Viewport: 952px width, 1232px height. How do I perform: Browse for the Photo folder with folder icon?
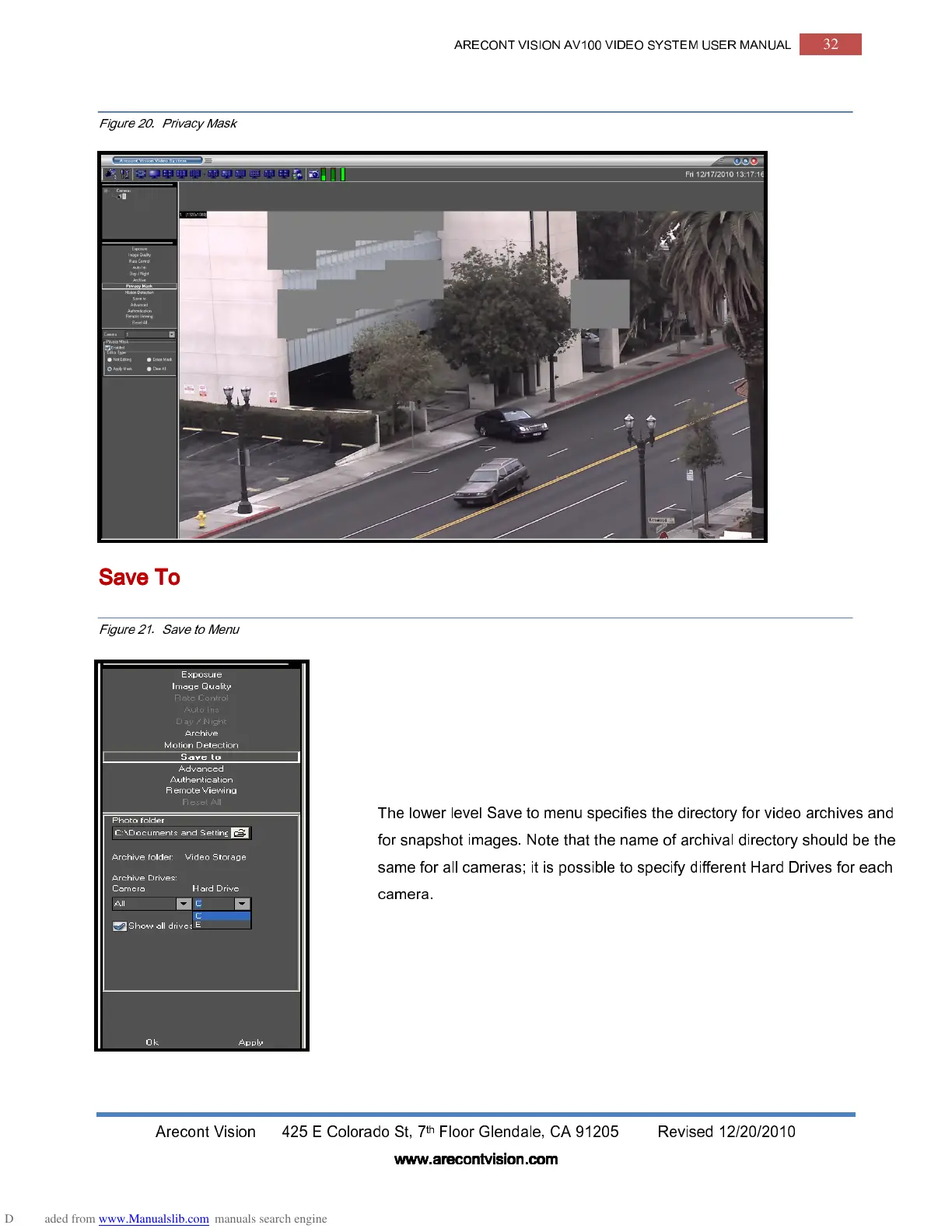[x=240, y=832]
